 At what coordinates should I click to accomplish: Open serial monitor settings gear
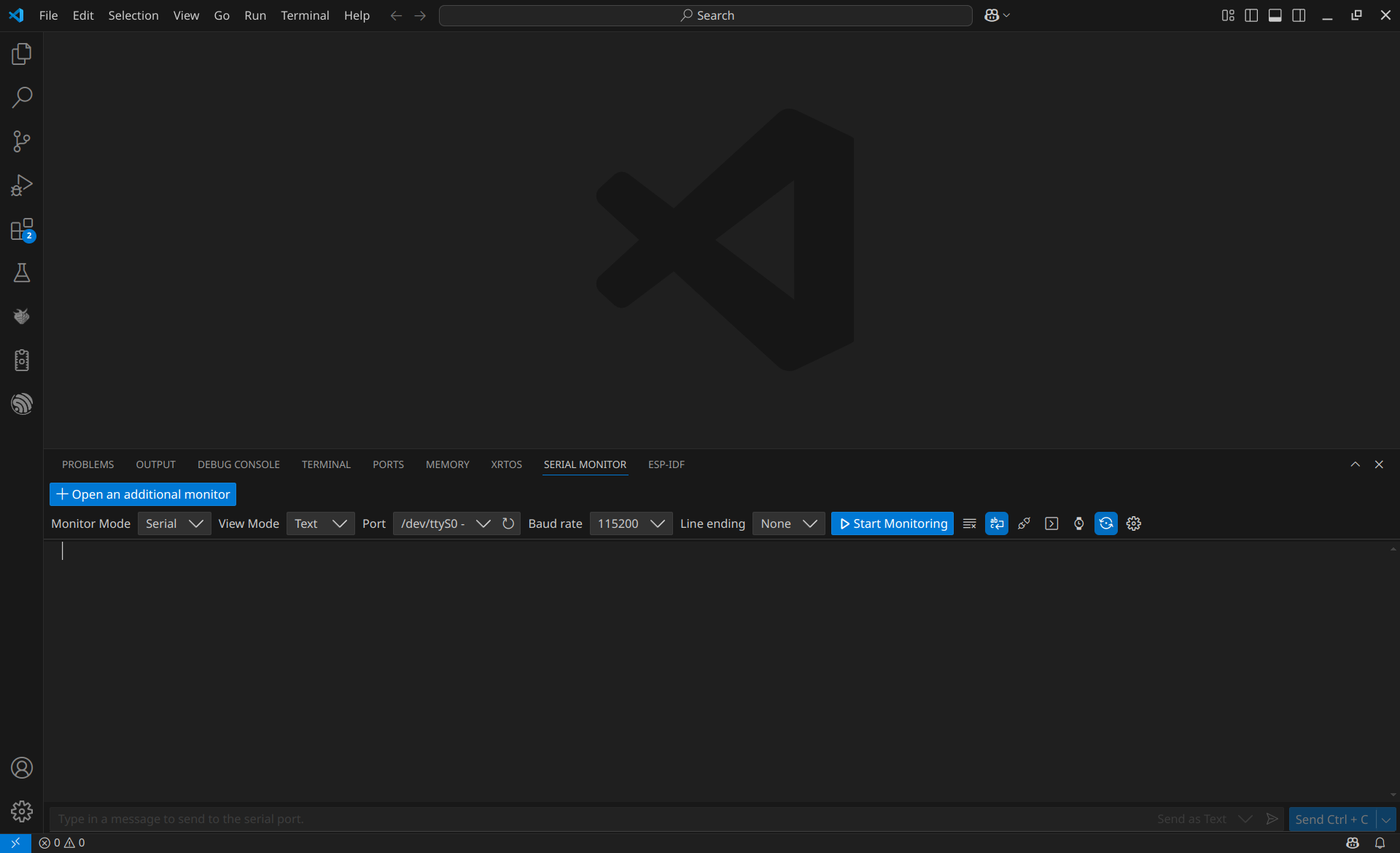pos(1133,523)
